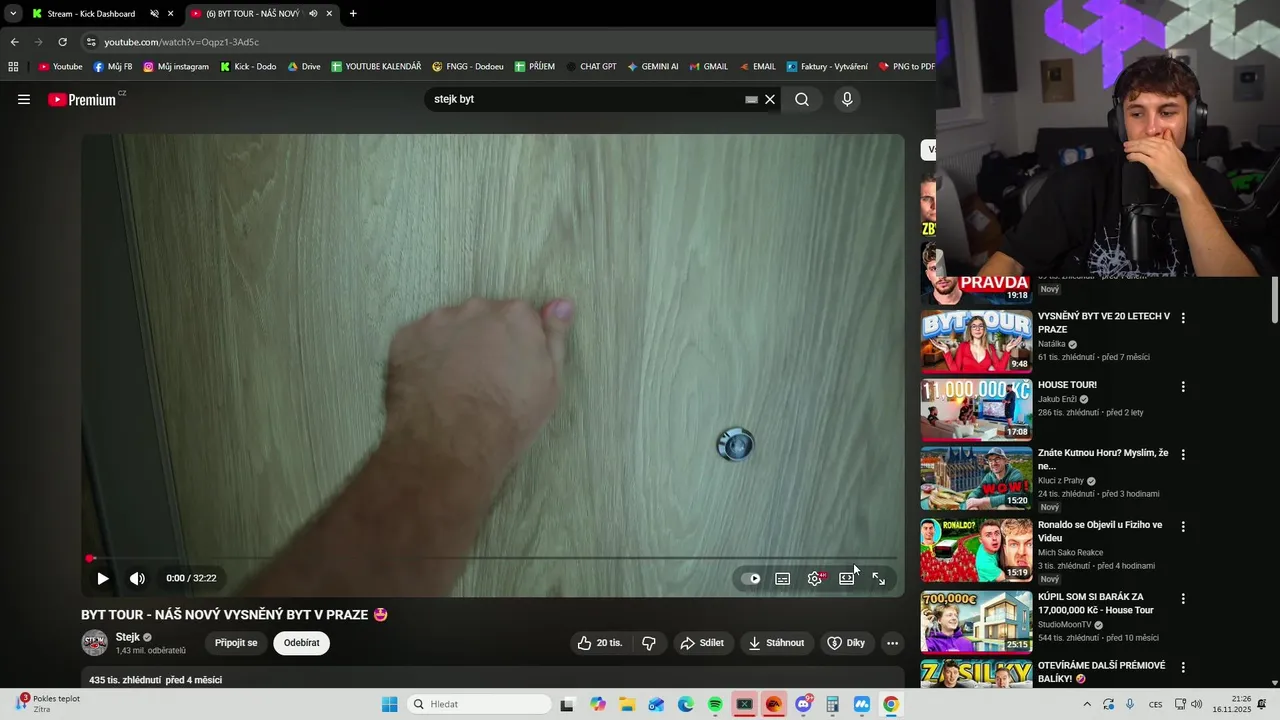This screenshot has width=1280, height=720.
Task: Seek on the video progress bar
Action: [x=493, y=558]
